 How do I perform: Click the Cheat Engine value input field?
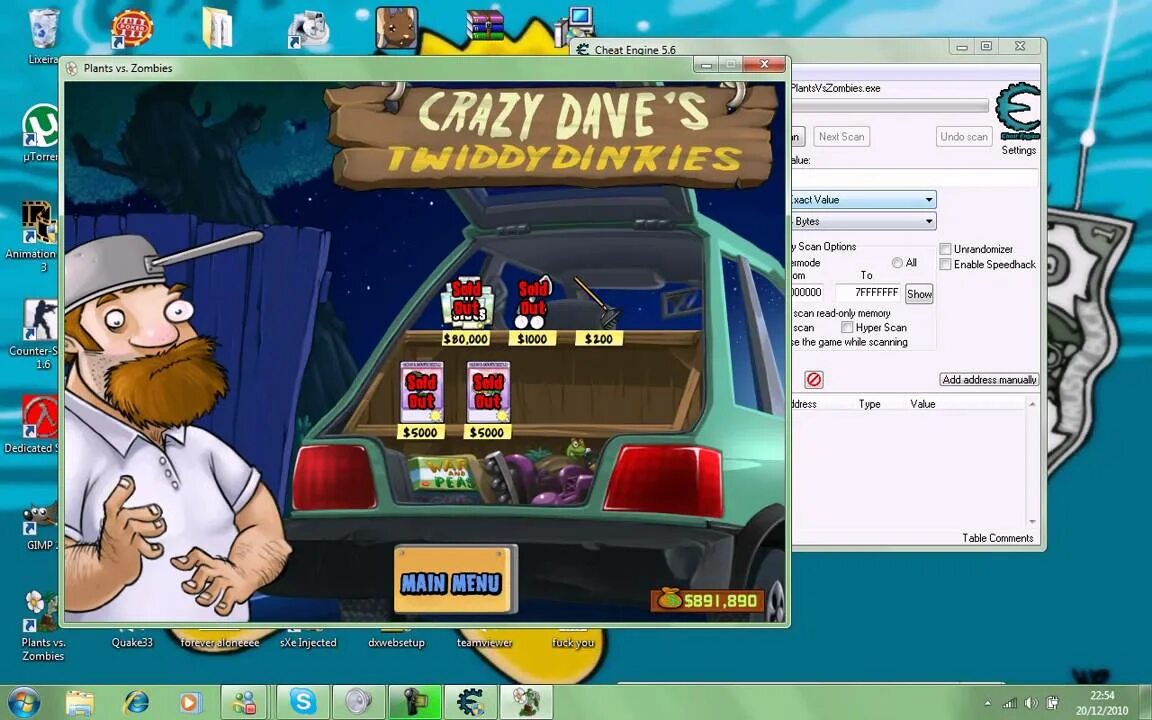(x=915, y=177)
